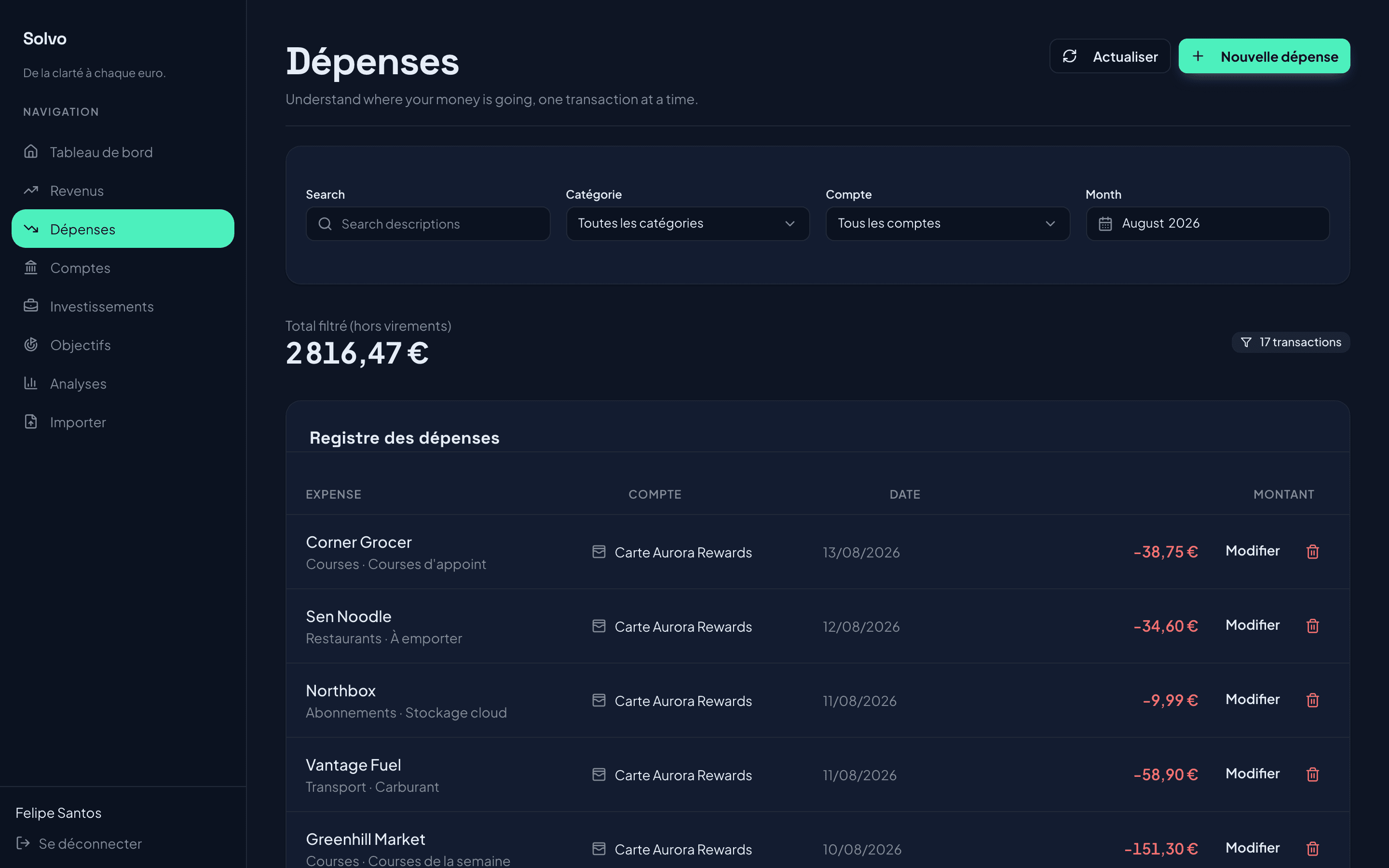Click the Comptes bank icon
This screenshot has width=1389, height=868.
tap(31, 267)
